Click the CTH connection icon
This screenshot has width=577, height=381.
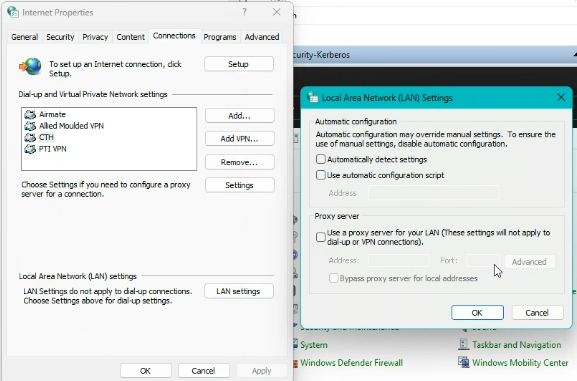click(30, 137)
